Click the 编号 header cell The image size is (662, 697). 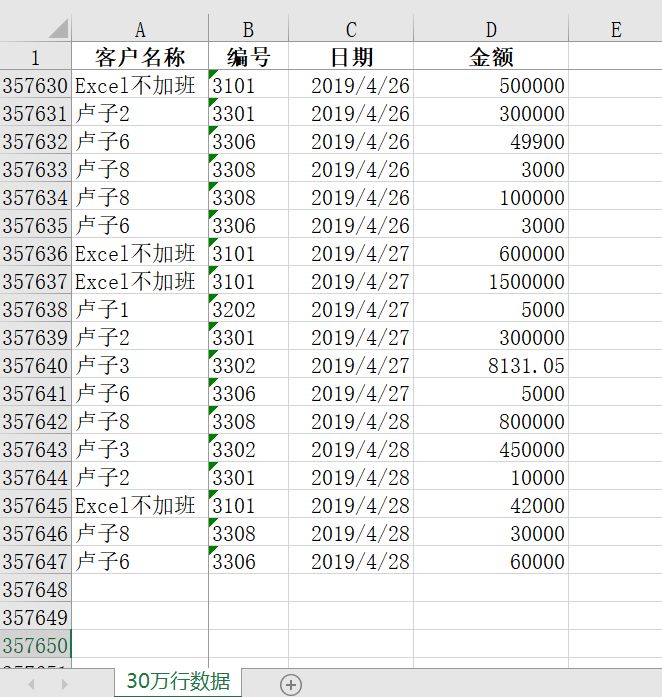[x=248, y=56]
